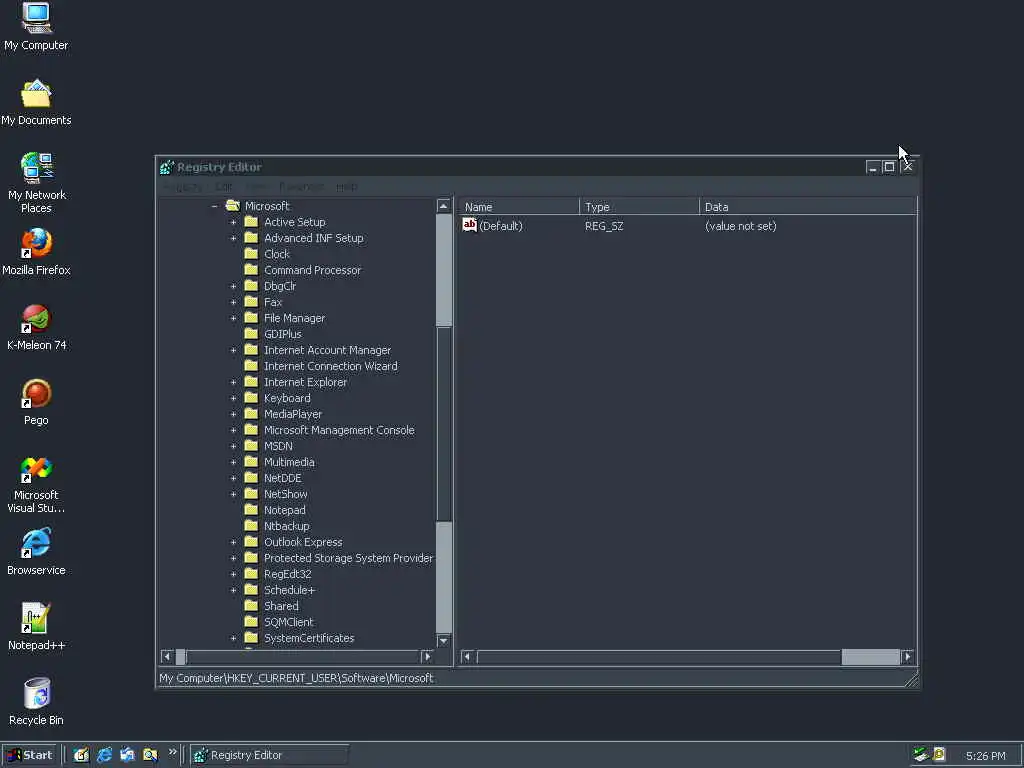
Task: Click the first quick launch icon beside Start
Action: (81, 755)
